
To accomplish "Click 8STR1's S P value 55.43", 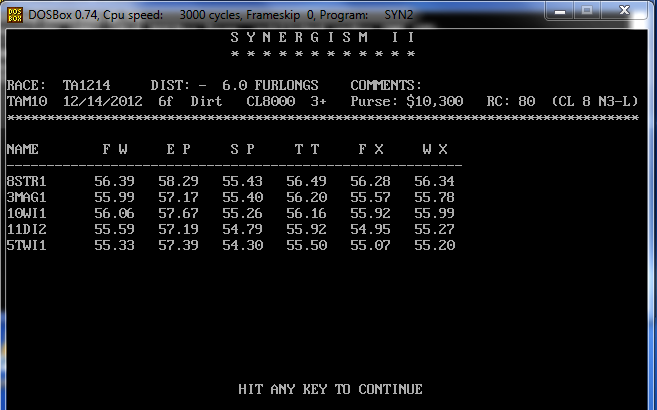I will point(243,181).
